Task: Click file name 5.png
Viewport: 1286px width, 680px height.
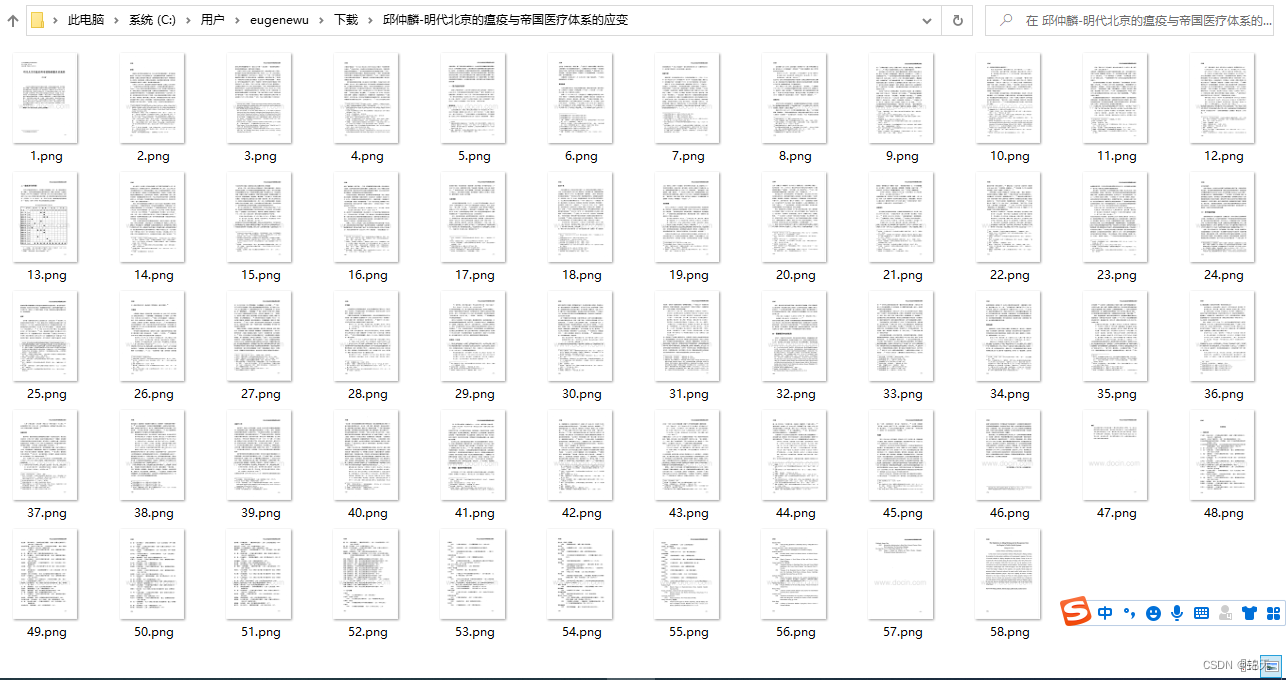Action: (474, 156)
